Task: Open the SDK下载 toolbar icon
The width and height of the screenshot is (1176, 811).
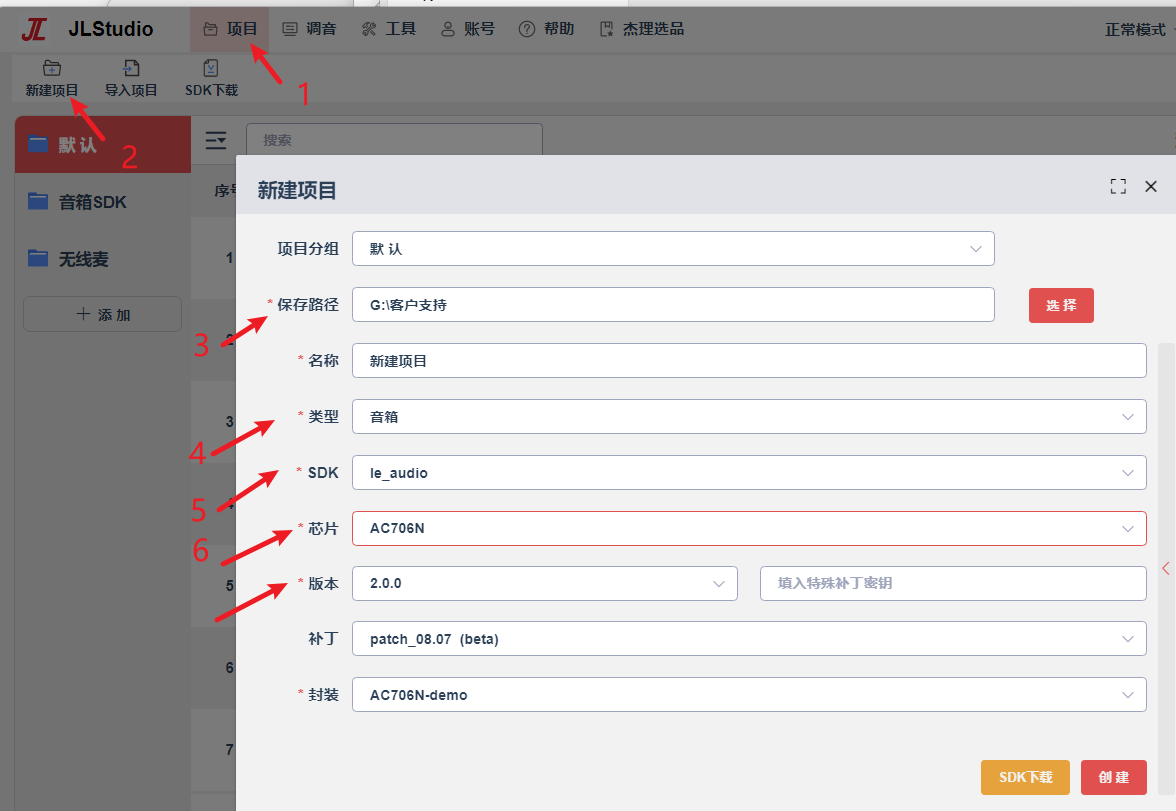Action: 211,69
